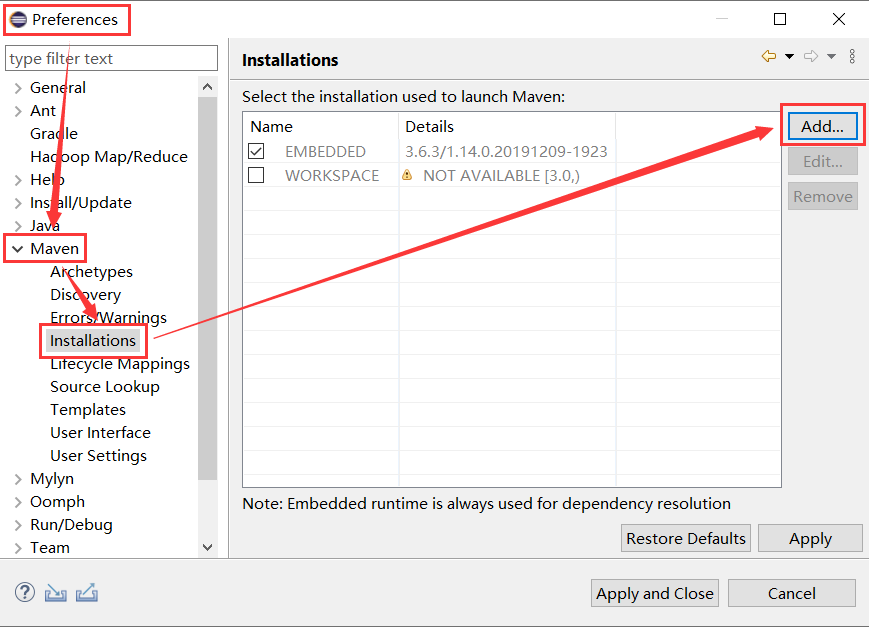Expand the Oomph tree node
This screenshot has width=869, height=627.
coord(18,502)
